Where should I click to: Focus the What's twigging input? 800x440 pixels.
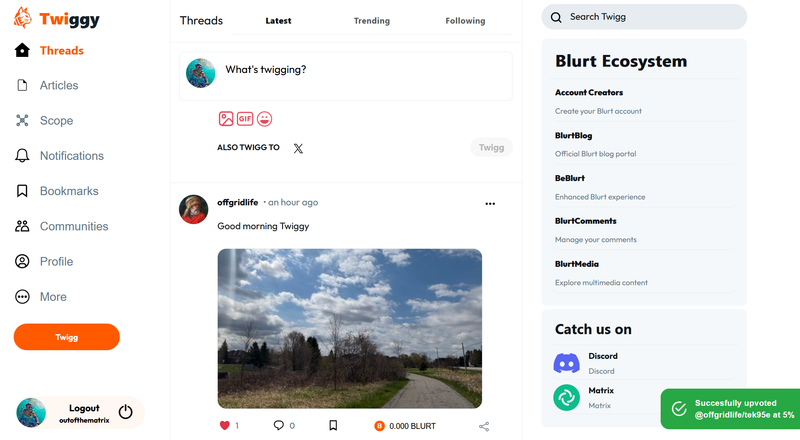click(x=346, y=76)
